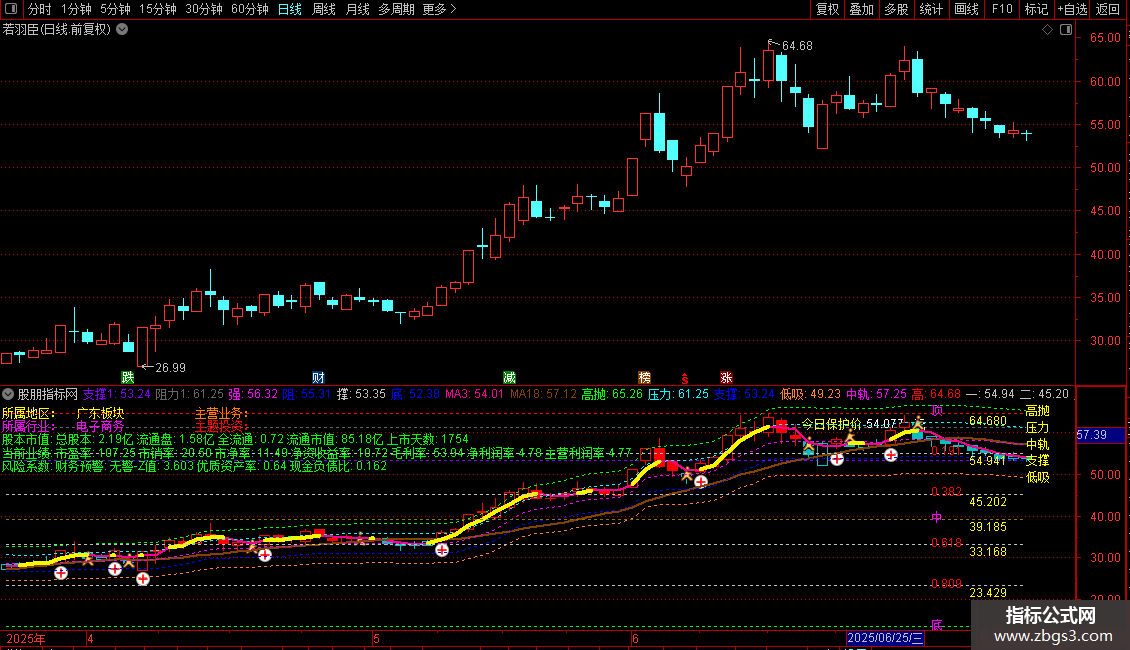Click the 39.185 level value
The width and height of the screenshot is (1130, 650).
(987, 527)
